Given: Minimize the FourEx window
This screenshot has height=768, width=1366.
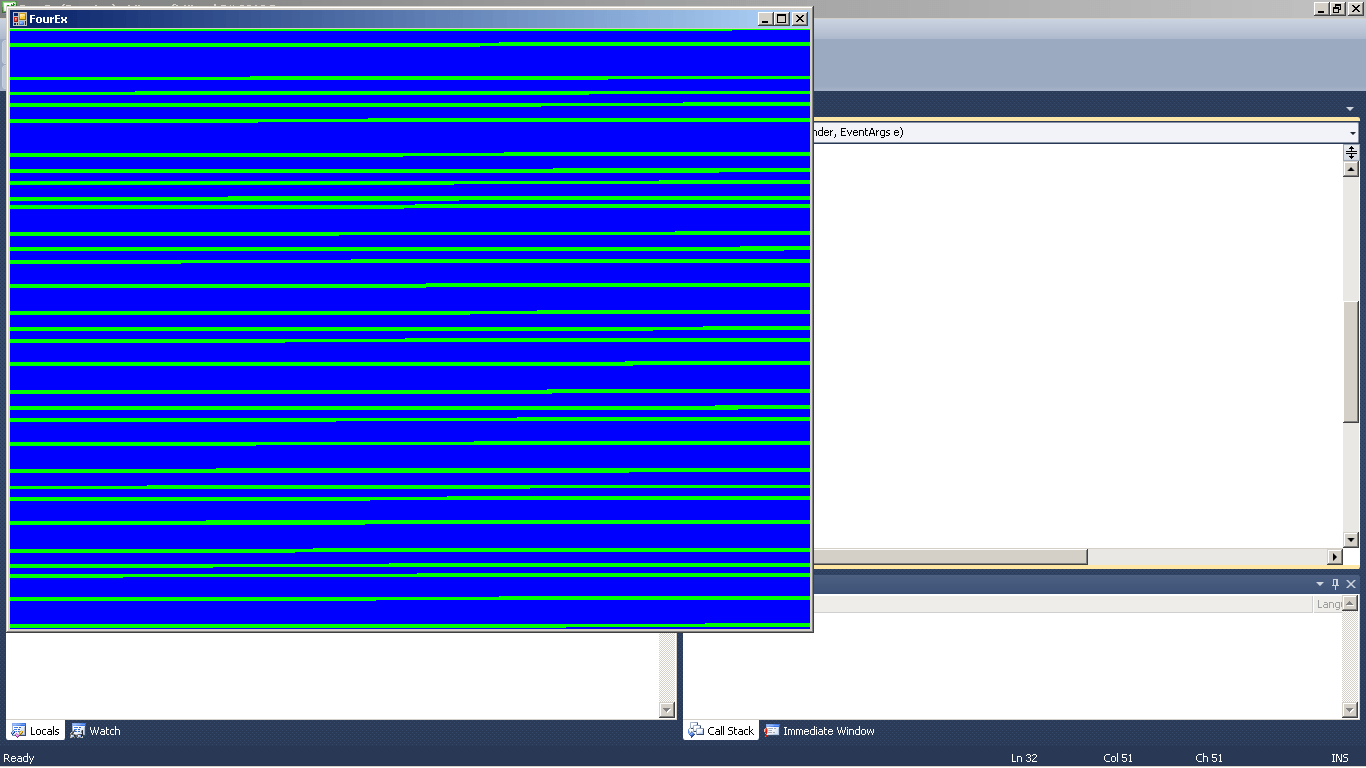Looking at the screenshot, I should click(x=766, y=19).
